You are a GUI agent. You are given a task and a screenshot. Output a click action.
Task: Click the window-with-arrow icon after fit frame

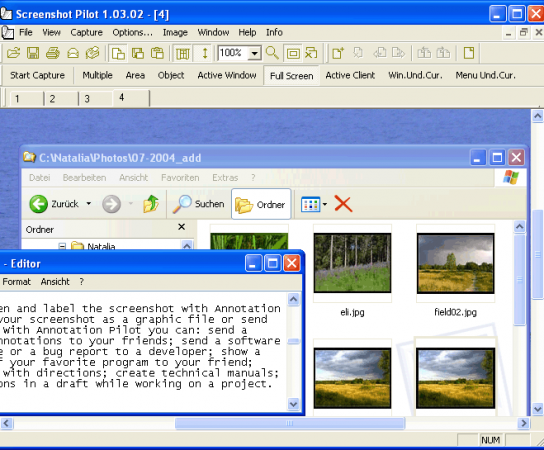click(x=311, y=53)
